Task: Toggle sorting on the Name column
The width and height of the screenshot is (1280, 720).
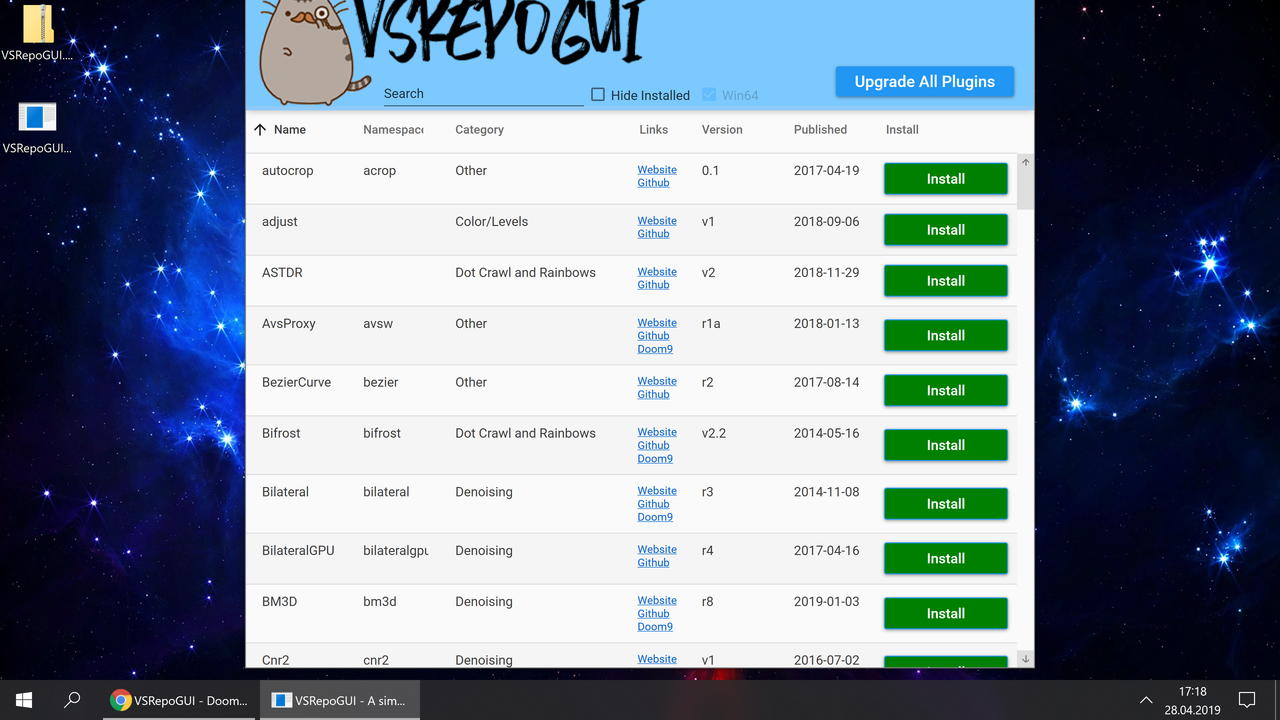Action: tap(288, 130)
